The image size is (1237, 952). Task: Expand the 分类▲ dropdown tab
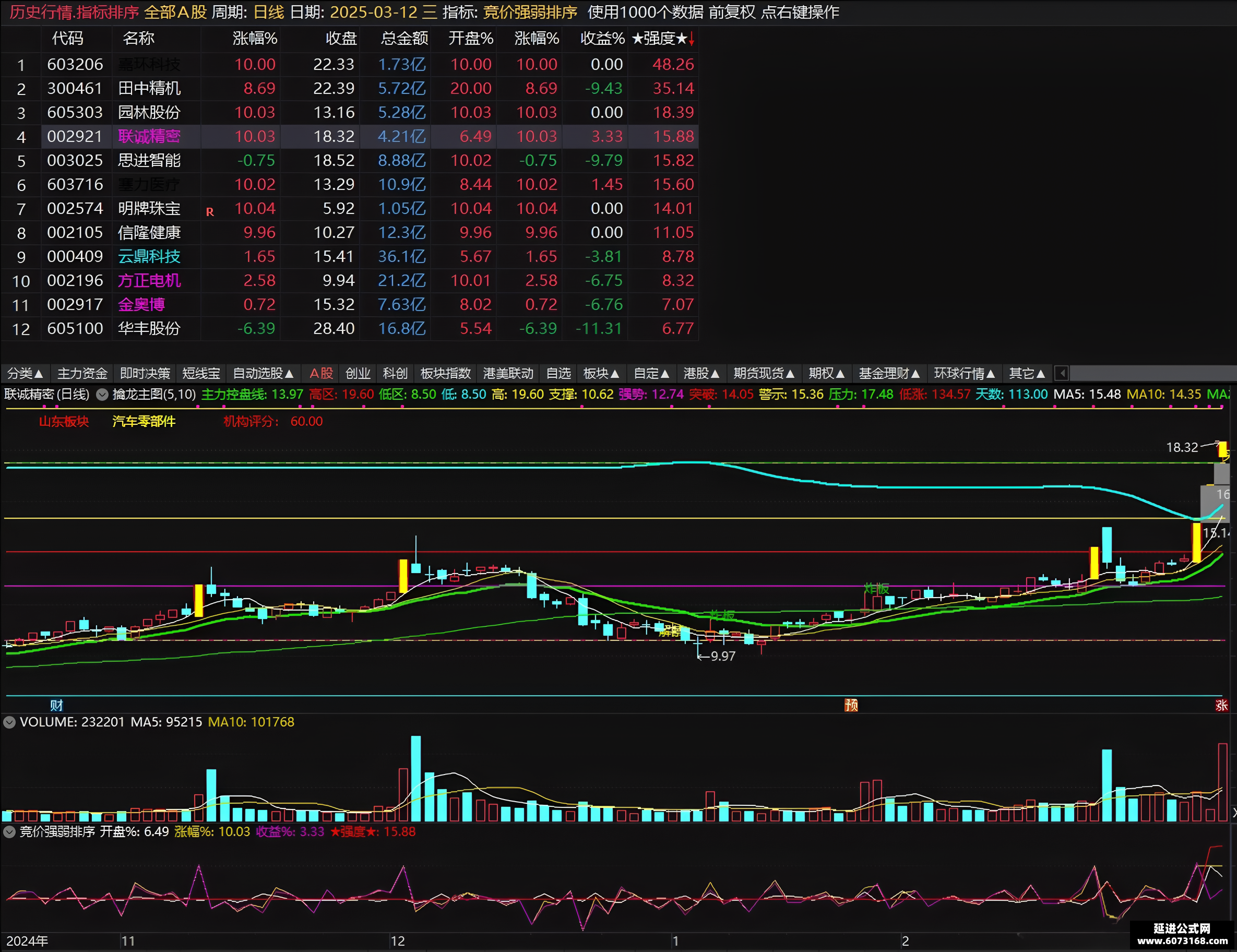(26, 373)
